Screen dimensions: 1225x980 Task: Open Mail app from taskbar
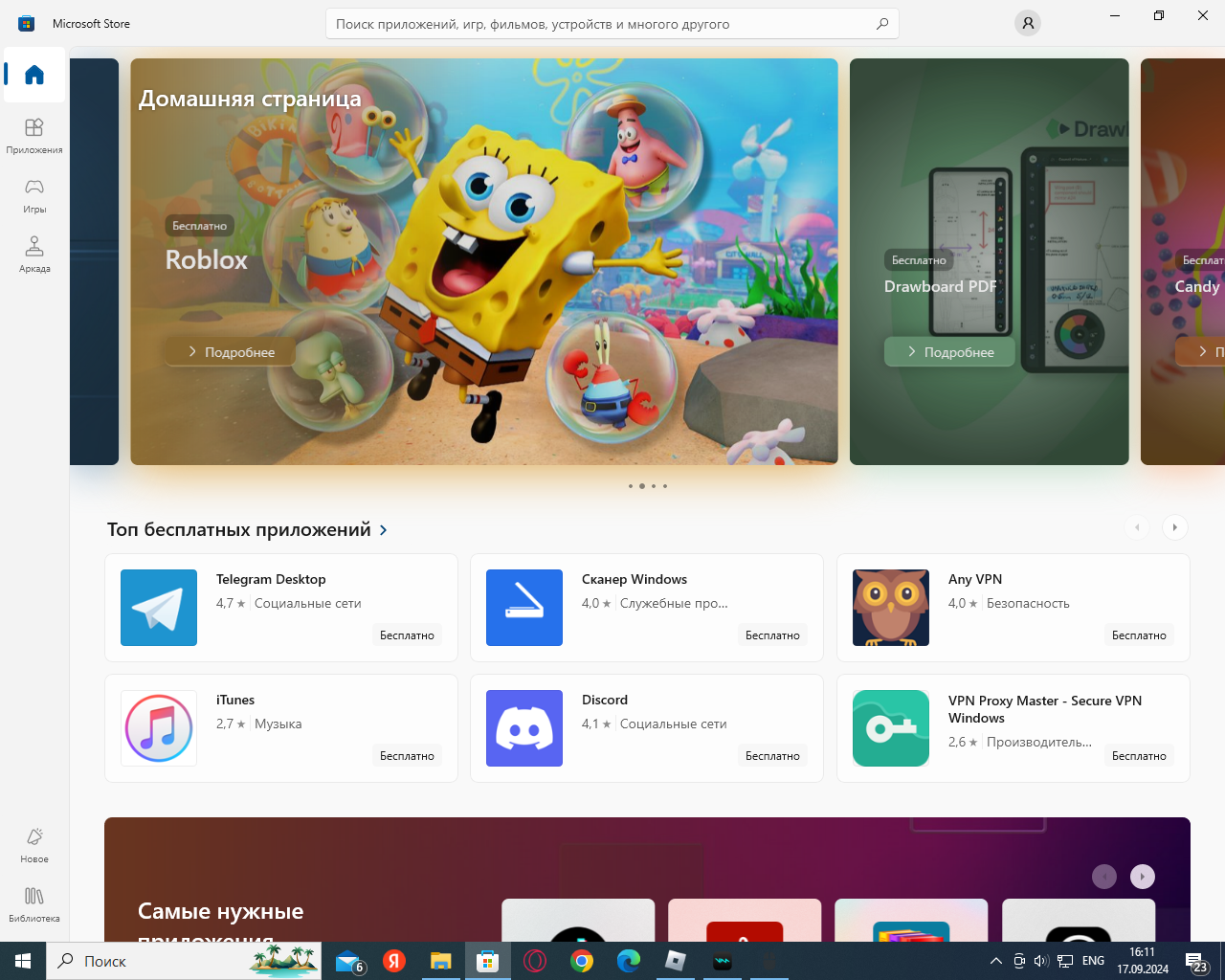click(349, 961)
